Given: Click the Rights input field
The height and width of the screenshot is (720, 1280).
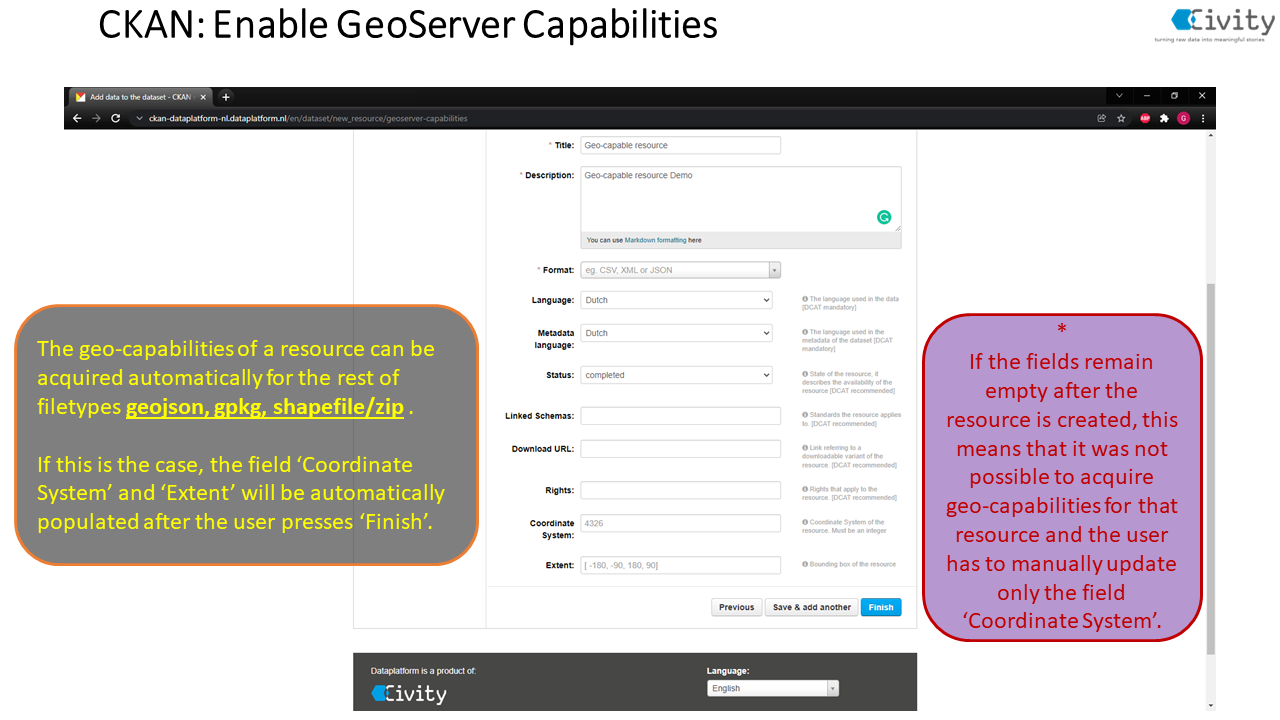Looking at the screenshot, I should [680, 490].
